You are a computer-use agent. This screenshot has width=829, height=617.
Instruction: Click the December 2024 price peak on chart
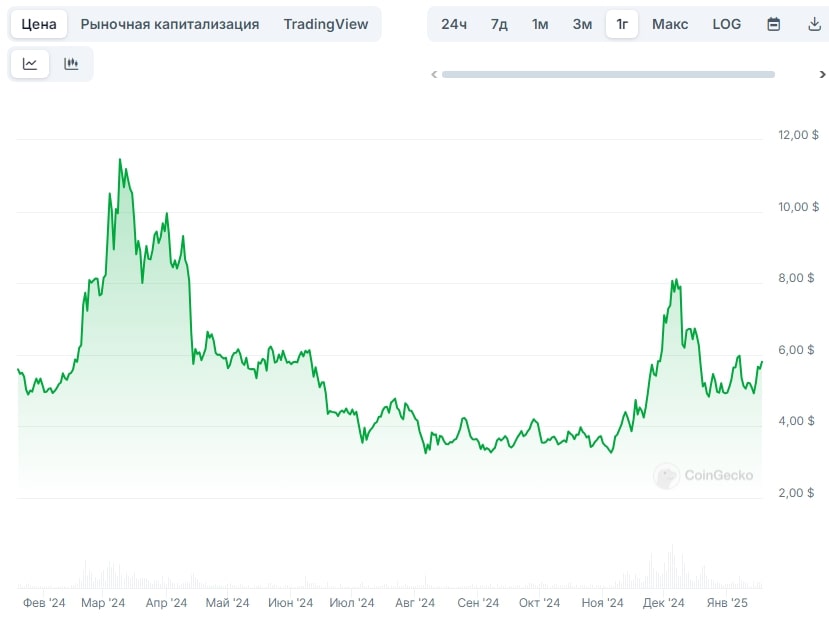pos(676,280)
